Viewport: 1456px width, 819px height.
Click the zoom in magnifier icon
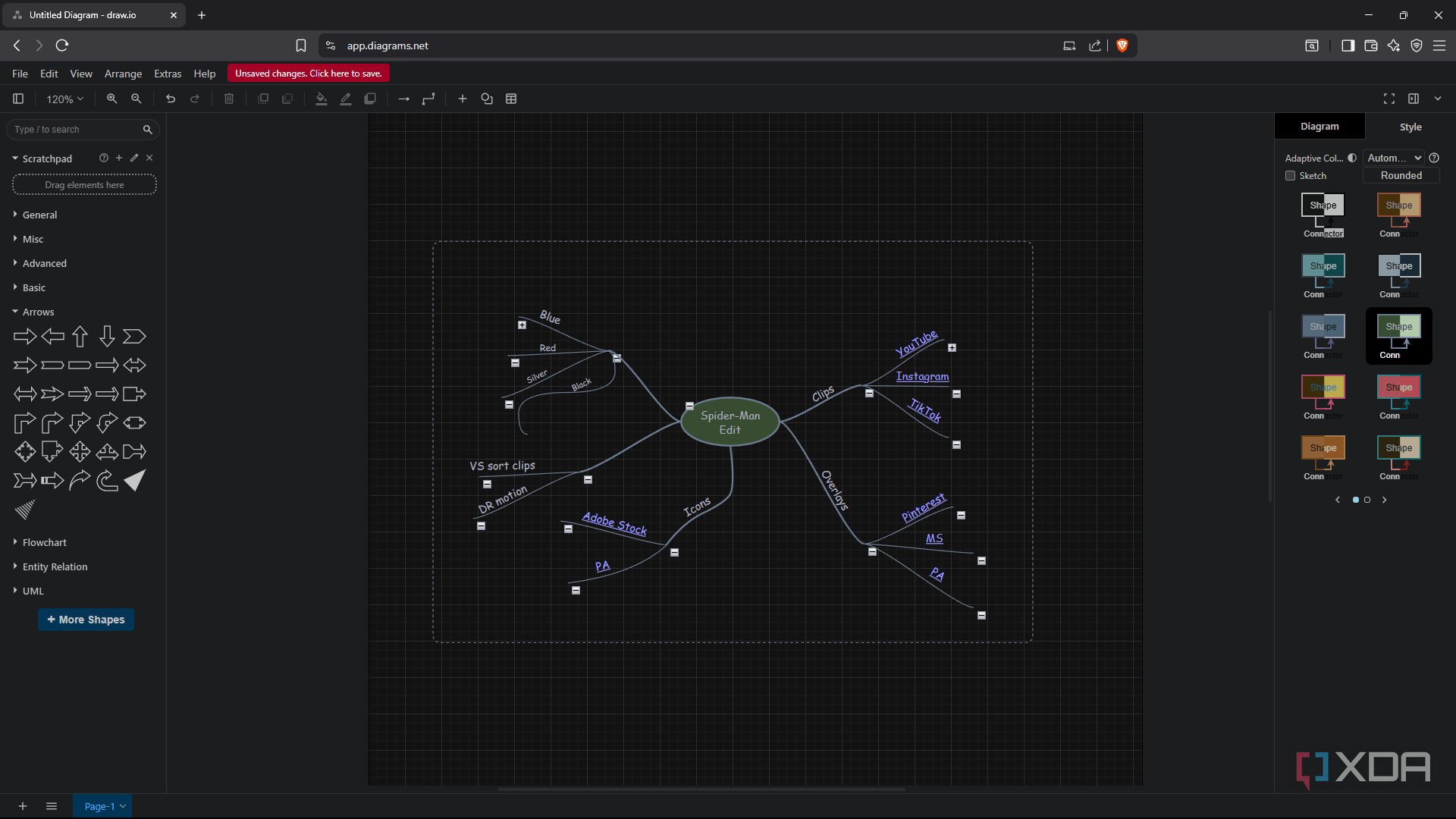[111, 99]
